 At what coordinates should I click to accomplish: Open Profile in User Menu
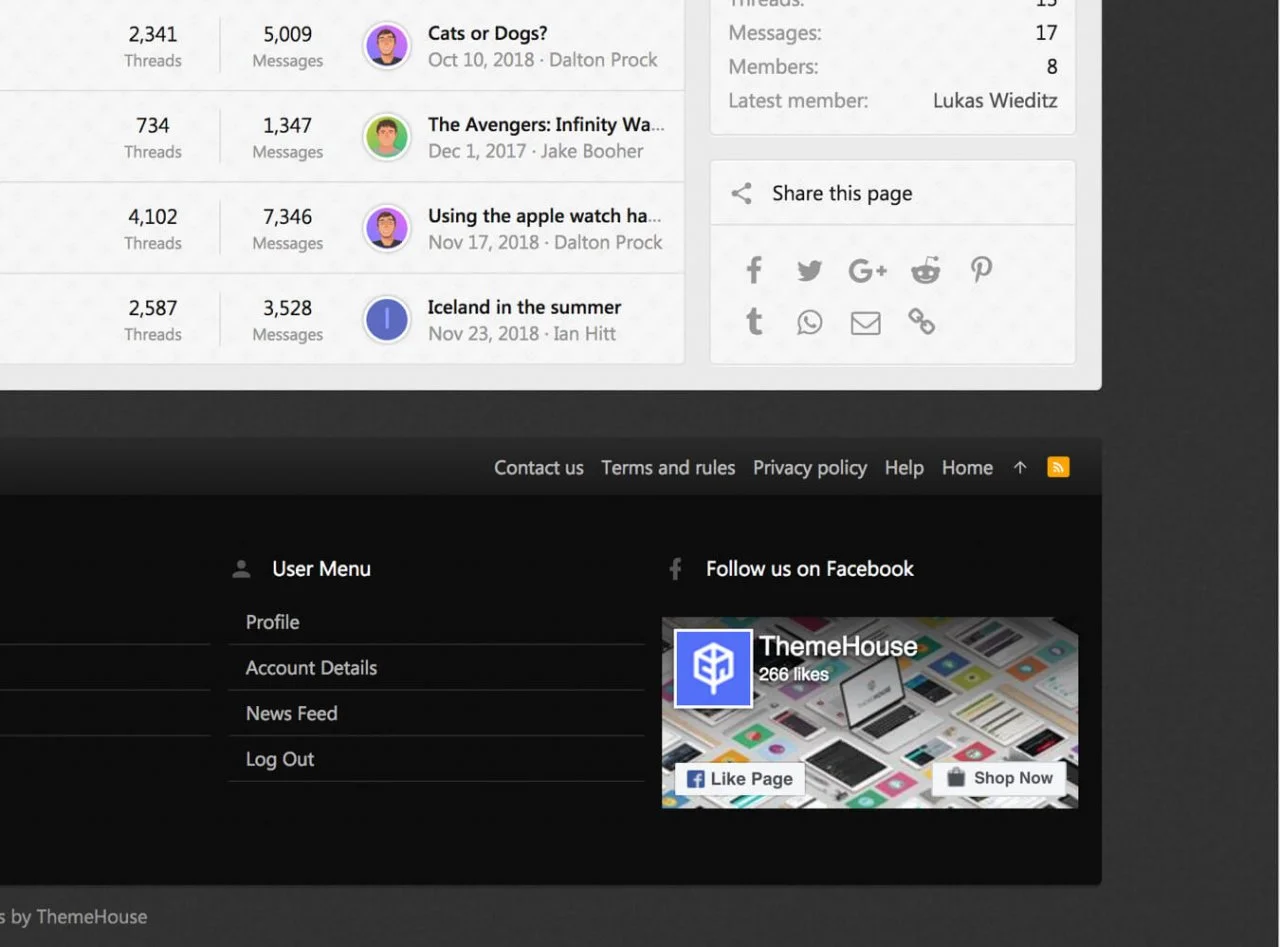coord(273,622)
